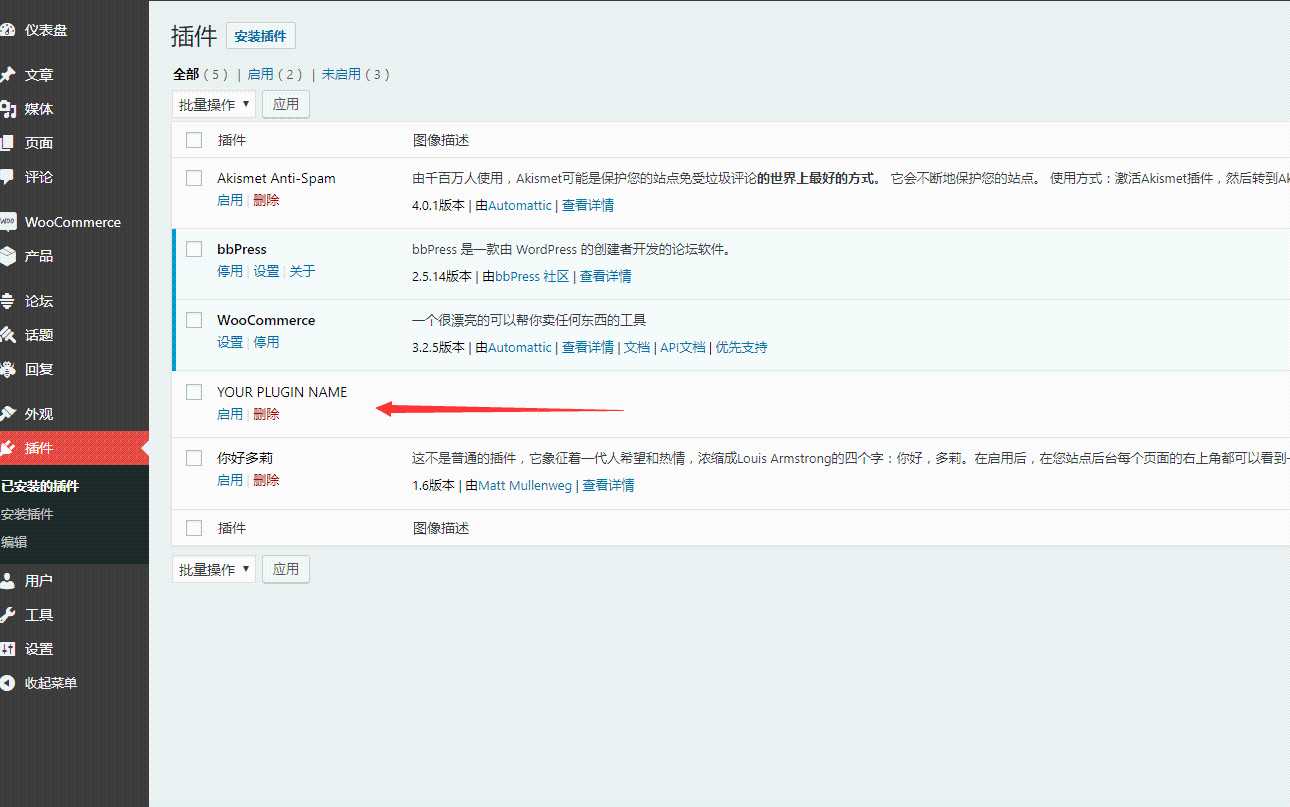The image size is (1290, 807).
Task: Open the top 批量操作 dropdown
Action: point(214,104)
